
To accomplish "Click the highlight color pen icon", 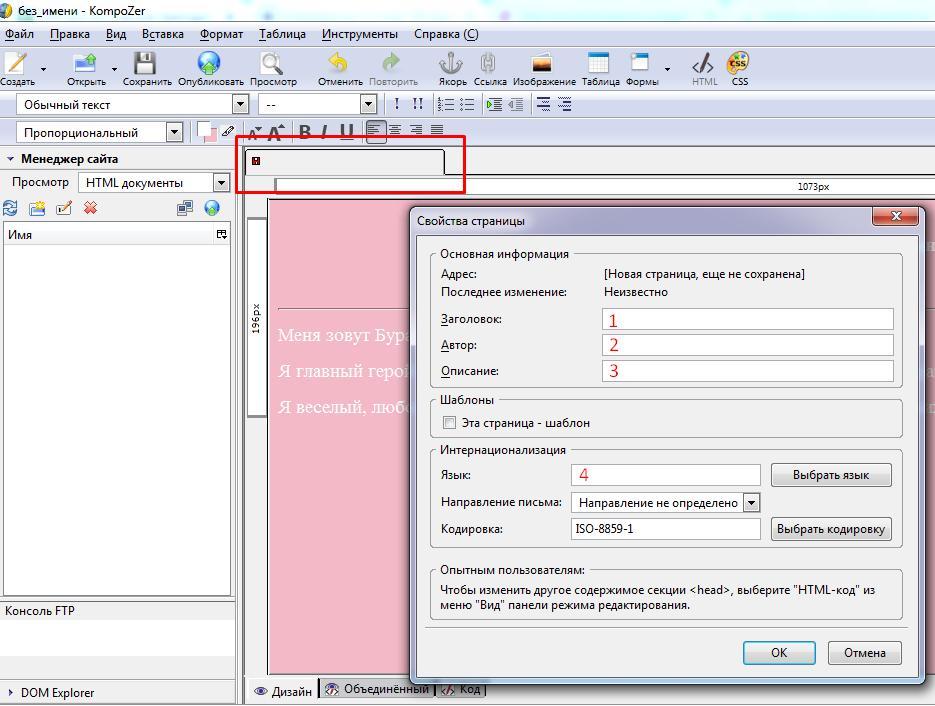I will tap(228, 131).
